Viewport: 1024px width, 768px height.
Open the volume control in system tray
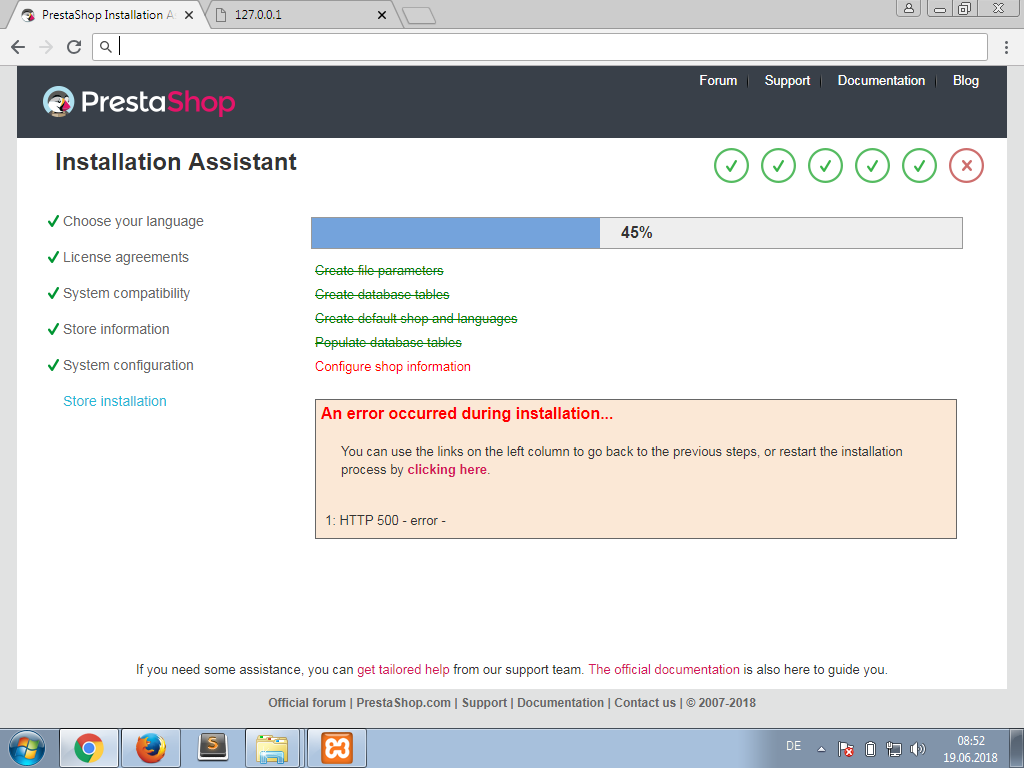coord(918,749)
